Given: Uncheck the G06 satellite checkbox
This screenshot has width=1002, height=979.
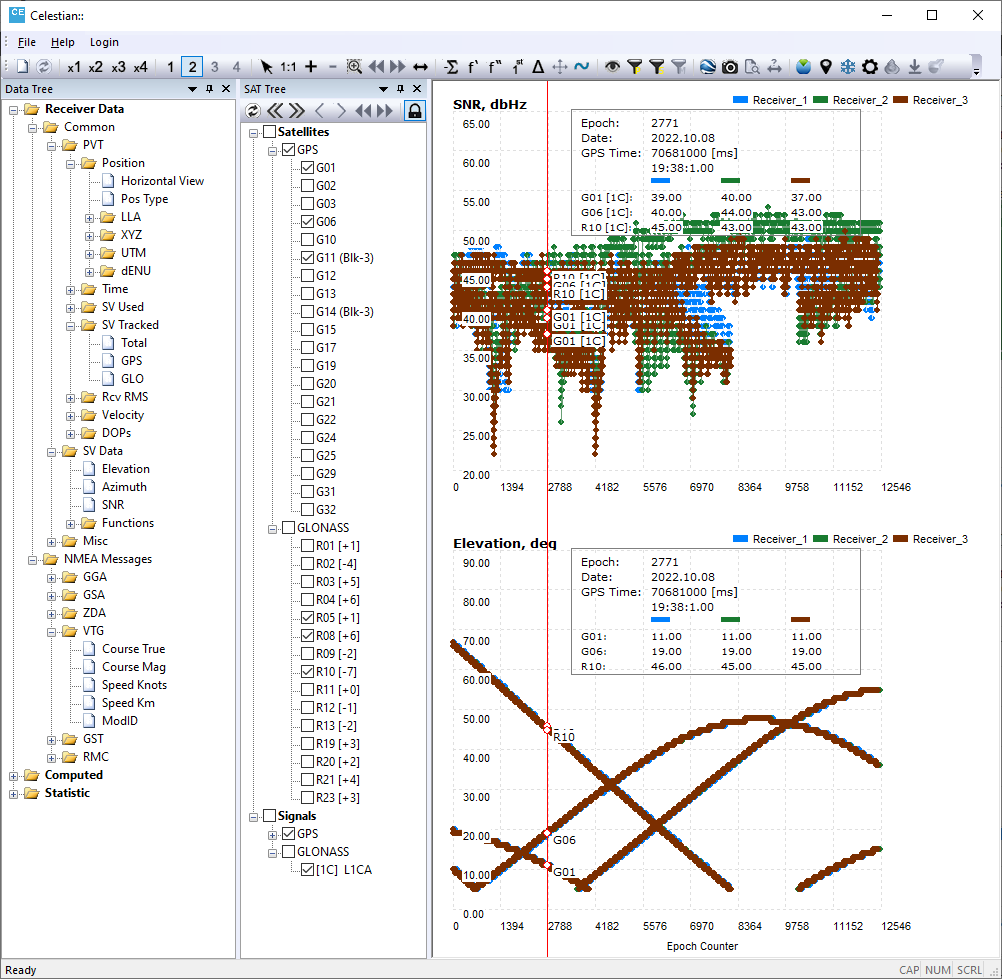Looking at the screenshot, I should point(308,222).
